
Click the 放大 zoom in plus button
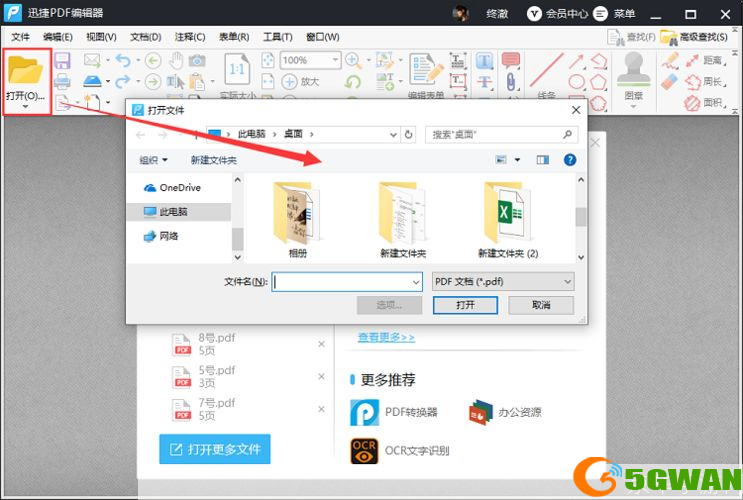point(300,82)
